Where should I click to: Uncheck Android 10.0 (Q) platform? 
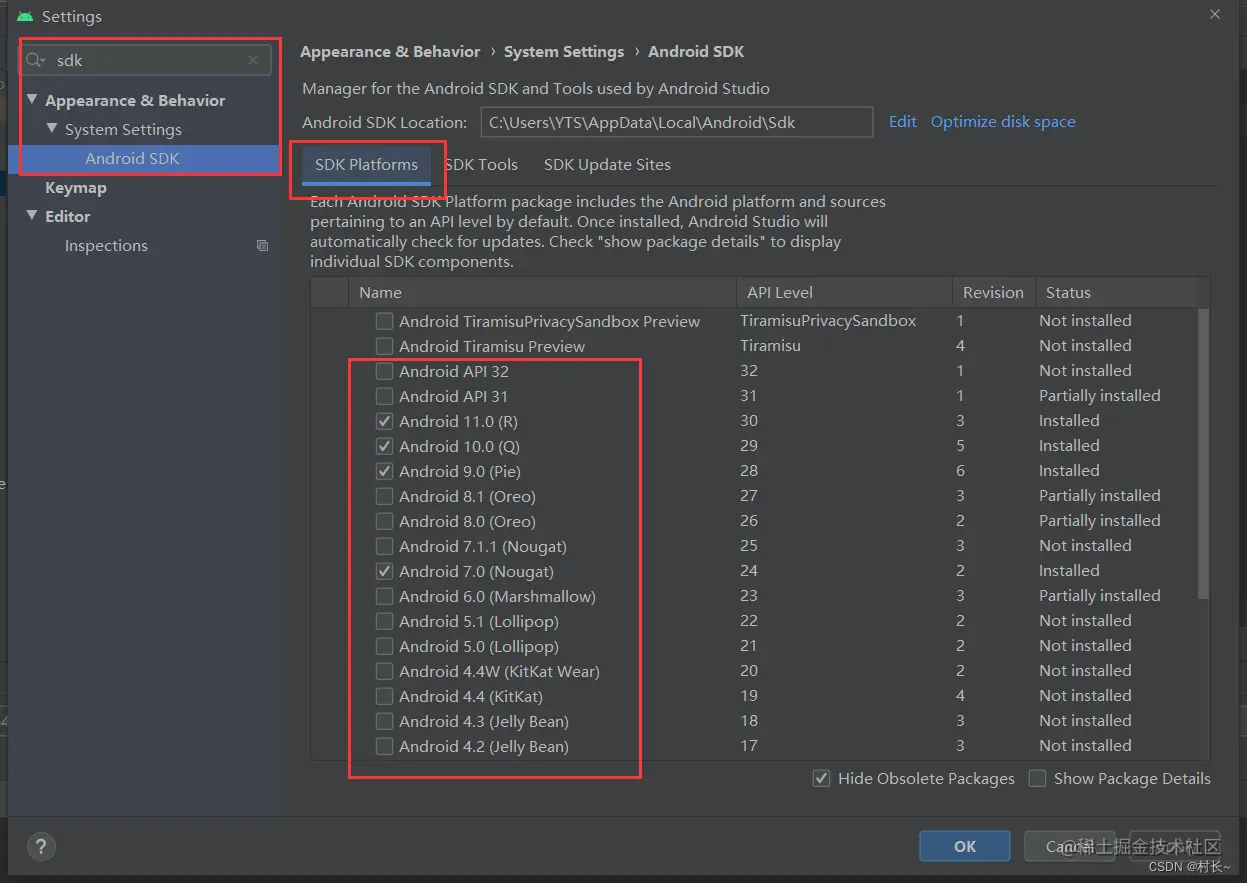click(x=384, y=446)
